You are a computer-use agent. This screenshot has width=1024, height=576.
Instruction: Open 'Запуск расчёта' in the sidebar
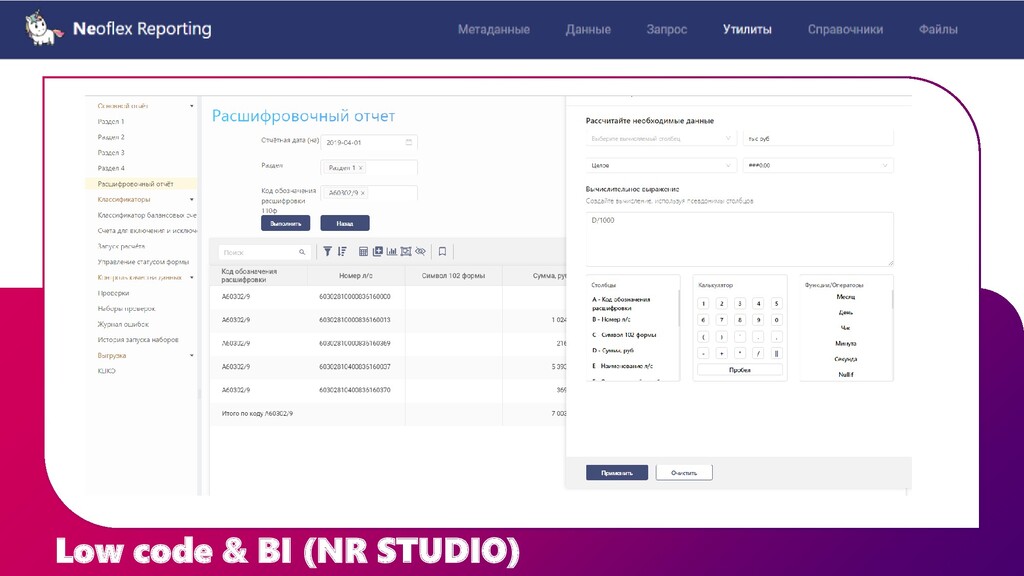[x=121, y=246]
